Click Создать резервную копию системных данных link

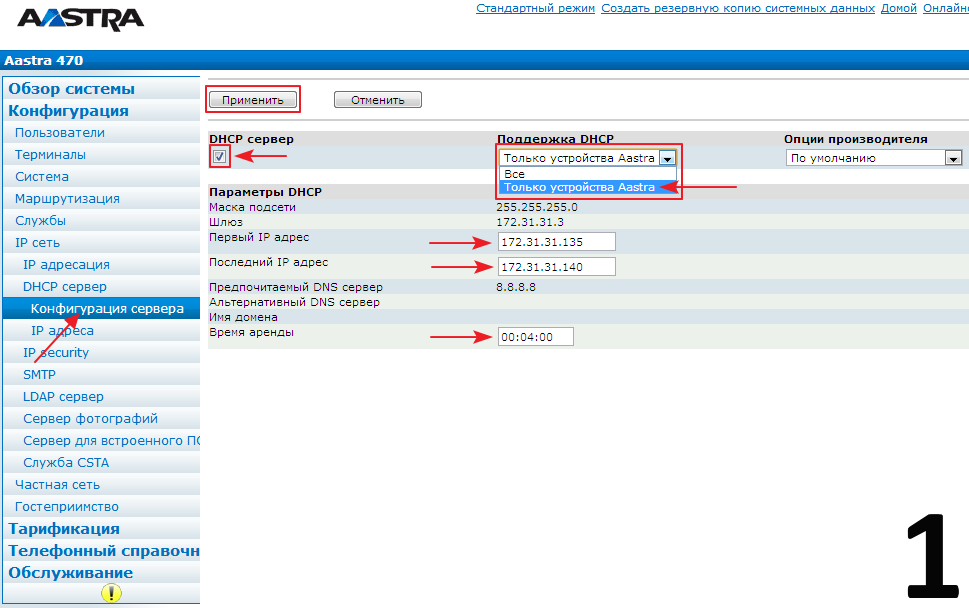click(738, 8)
